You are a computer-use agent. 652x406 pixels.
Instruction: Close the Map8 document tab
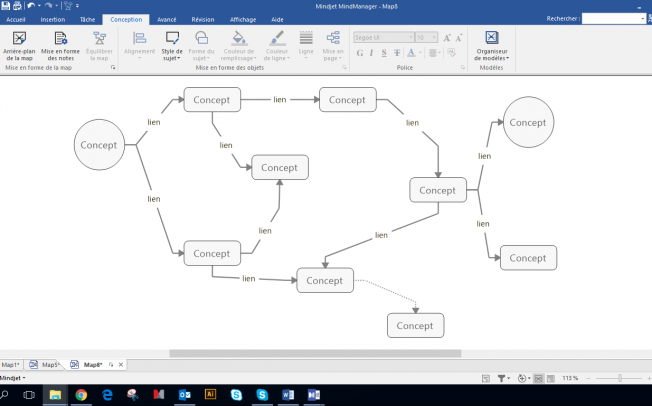(x=122, y=365)
